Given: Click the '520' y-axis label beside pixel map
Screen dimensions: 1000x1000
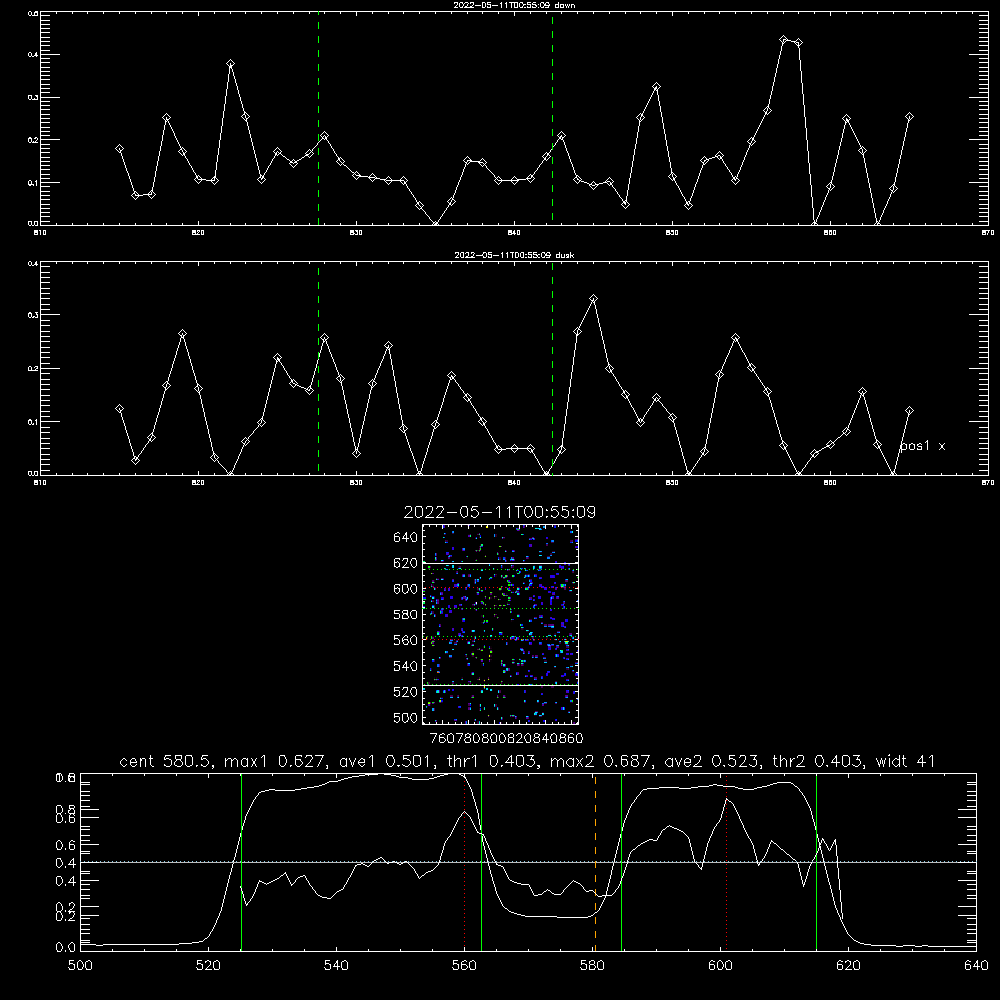Looking at the screenshot, I should click(x=406, y=692).
